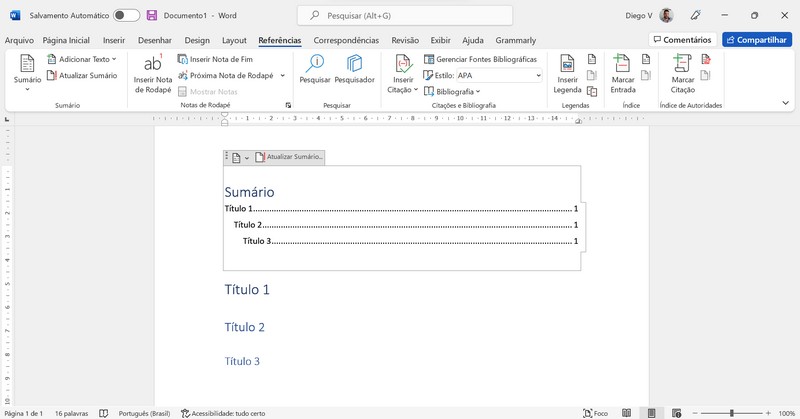Click the spelling check book icon in status bar
The width and height of the screenshot is (800, 419).
[104, 413]
